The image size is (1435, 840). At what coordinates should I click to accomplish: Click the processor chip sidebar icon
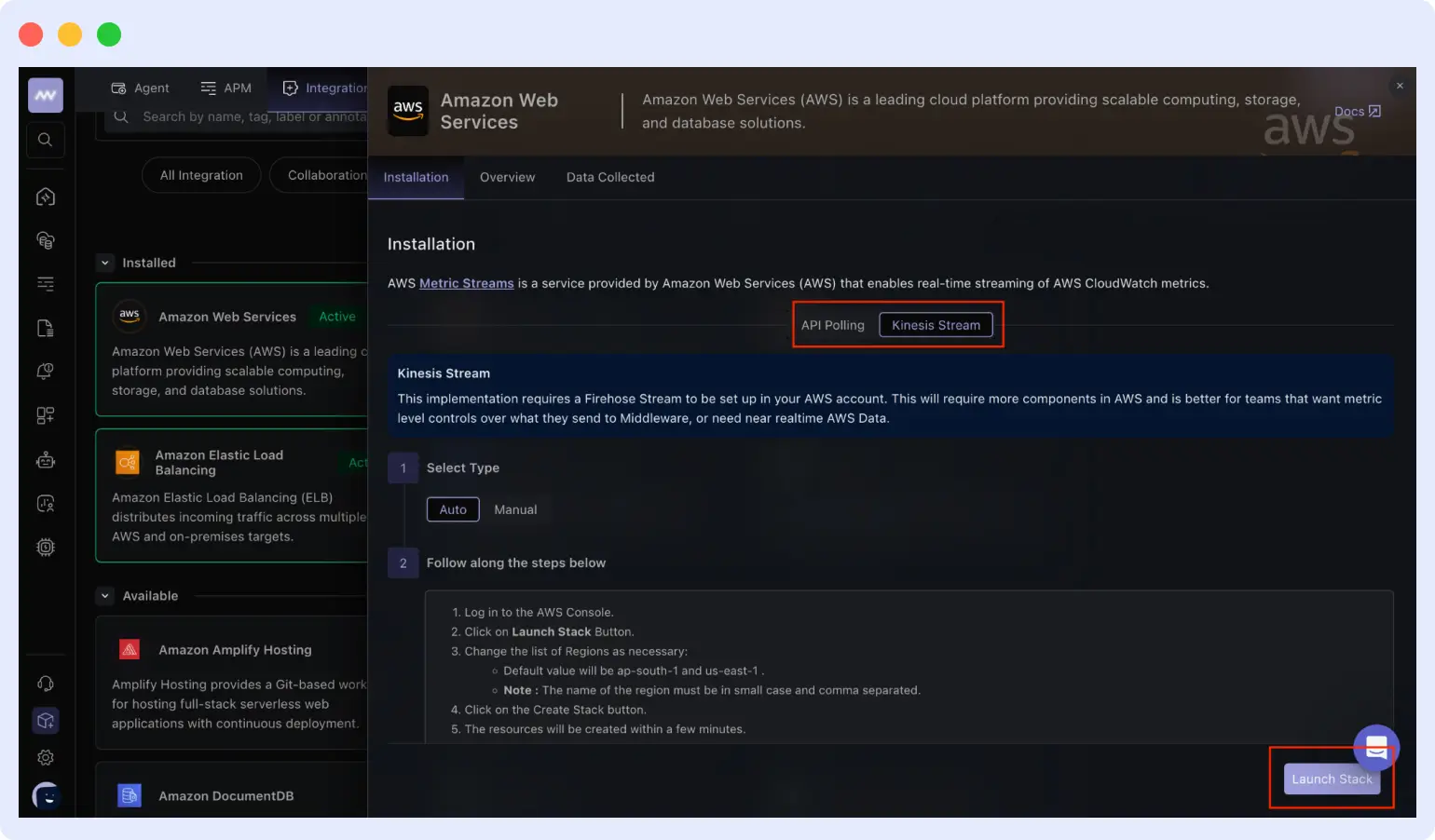coord(46,548)
